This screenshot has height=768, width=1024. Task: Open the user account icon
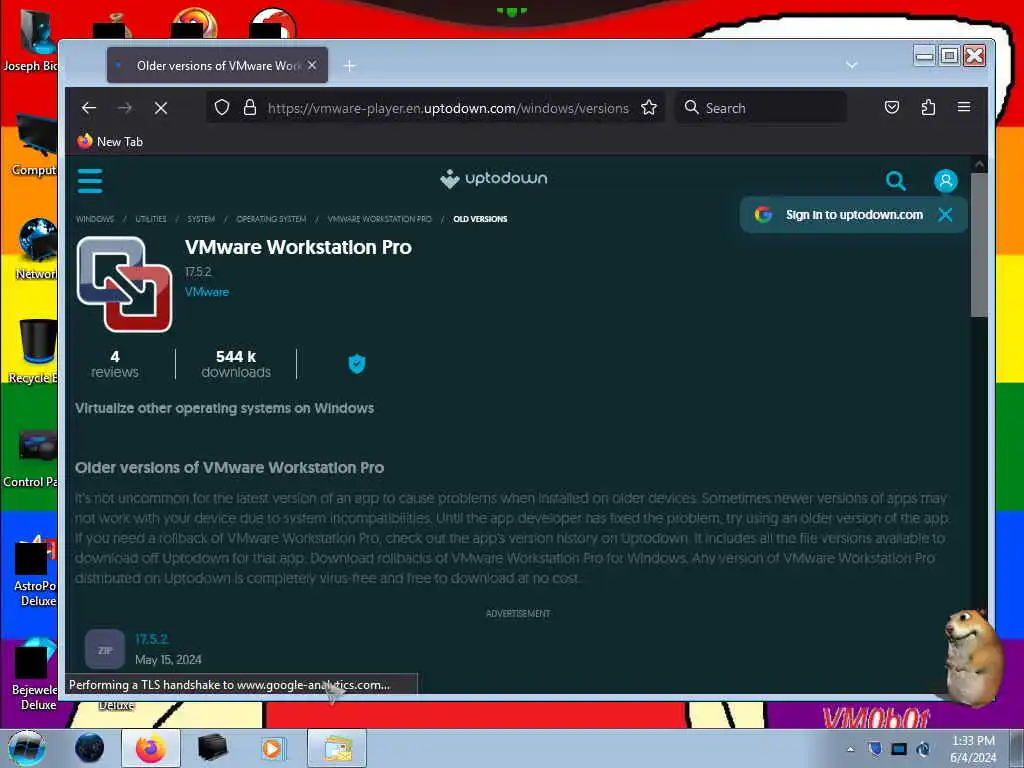click(x=945, y=181)
